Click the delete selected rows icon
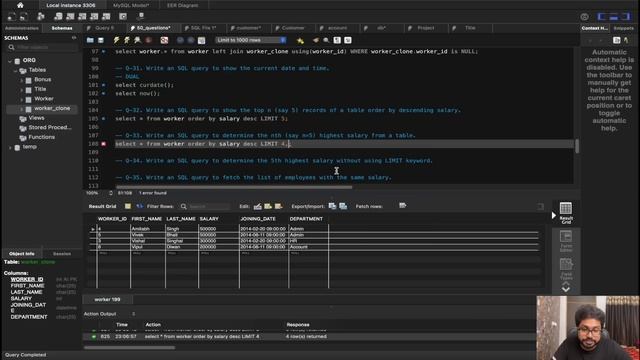The image size is (640, 360). tap(278, 207)
